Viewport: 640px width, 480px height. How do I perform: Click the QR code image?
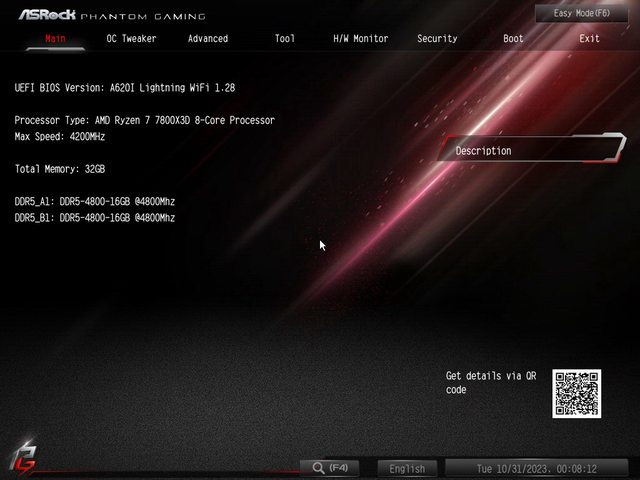[576, 393]
